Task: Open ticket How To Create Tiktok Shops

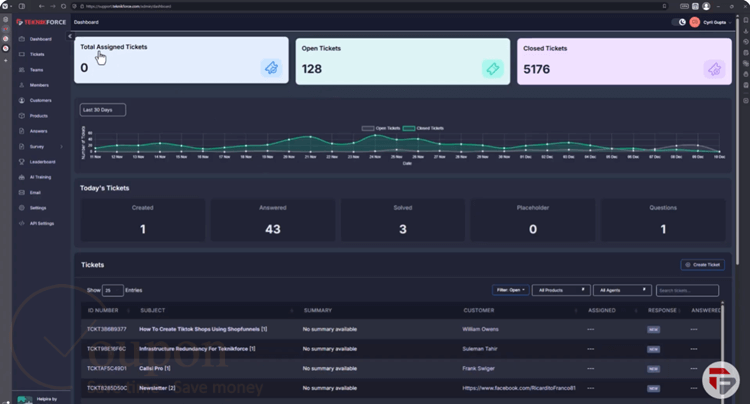Action: (x=203, y=329)
